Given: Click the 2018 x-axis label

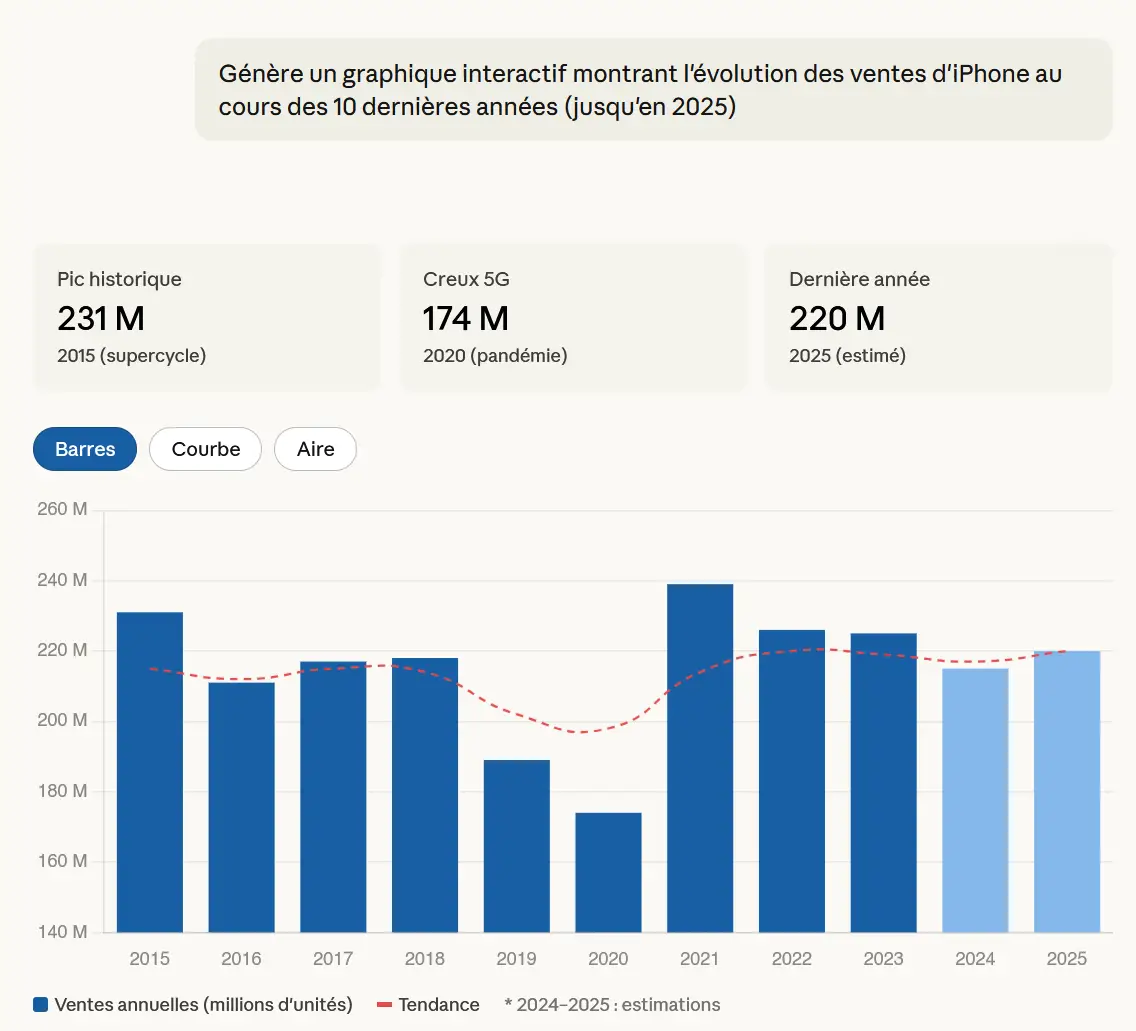Looking at the screenshot, I should 425,959.
